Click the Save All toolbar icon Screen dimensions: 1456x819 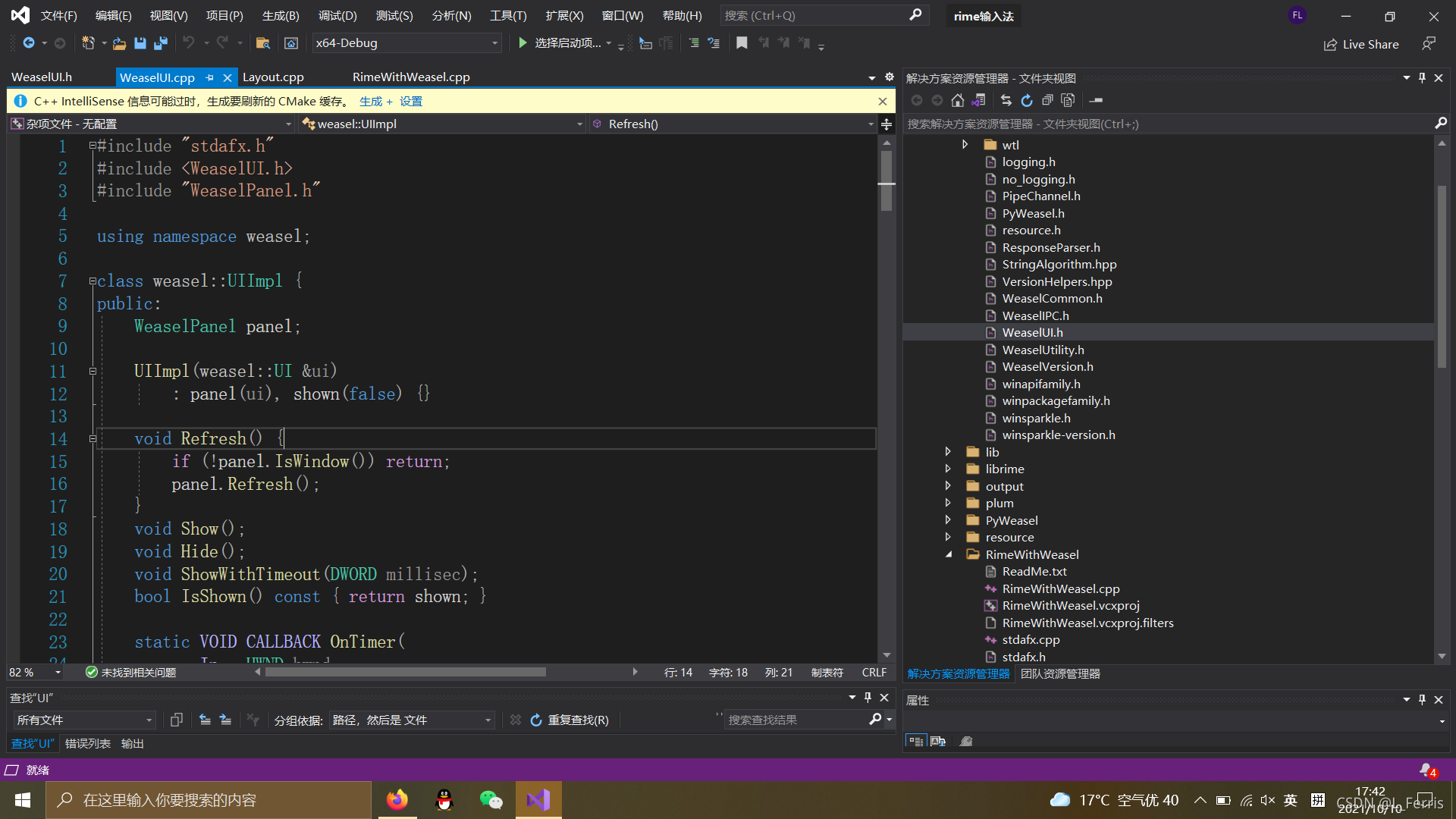[x=161, y=43]
